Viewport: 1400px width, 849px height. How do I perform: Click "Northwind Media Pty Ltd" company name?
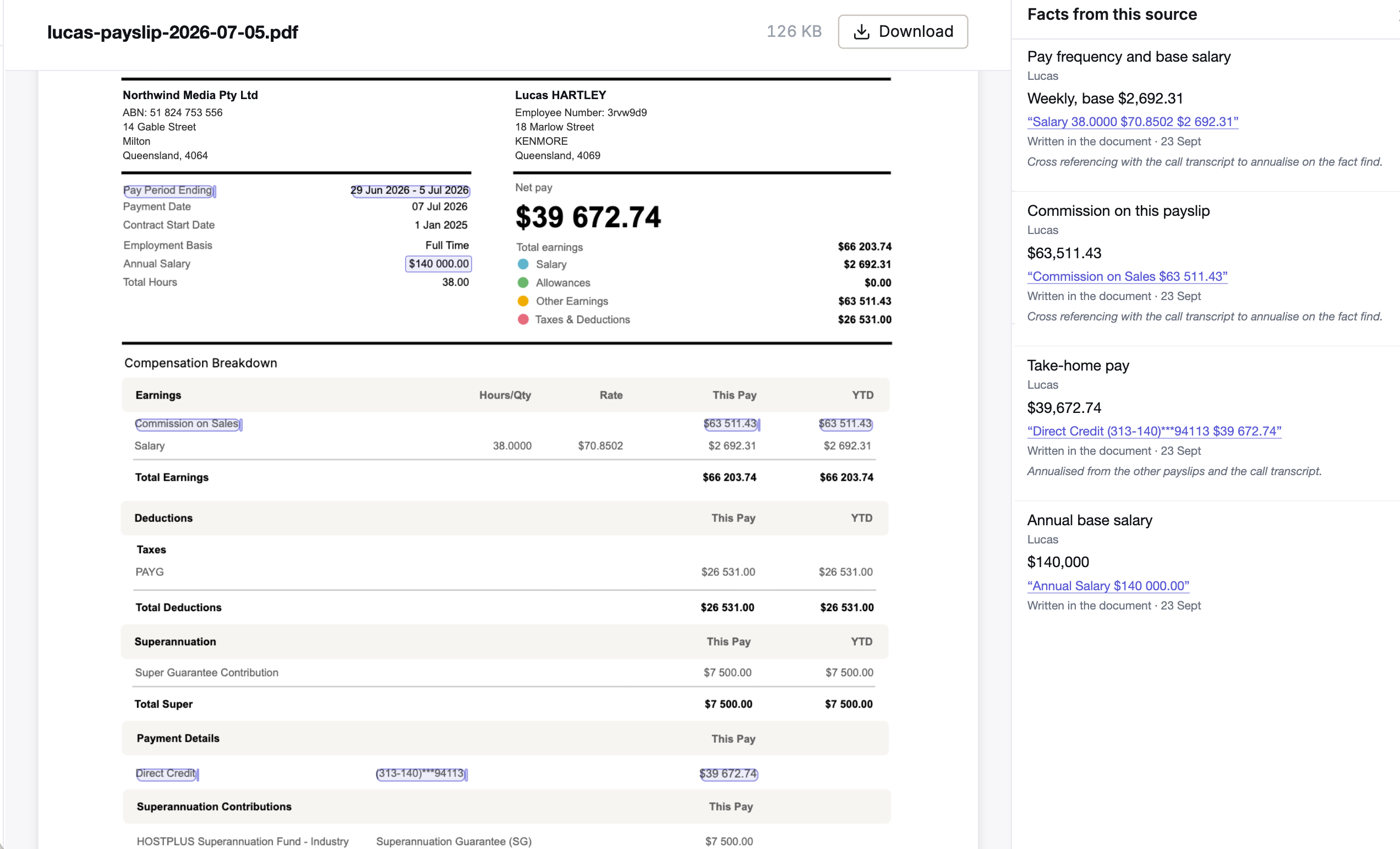pos(190,95)
